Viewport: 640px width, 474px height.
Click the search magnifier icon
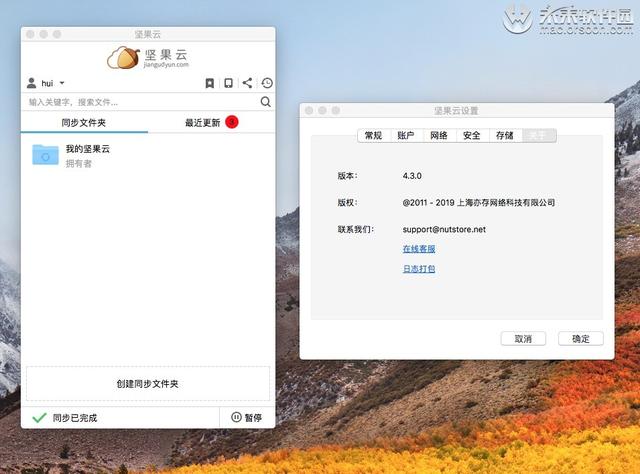point(265,102)
